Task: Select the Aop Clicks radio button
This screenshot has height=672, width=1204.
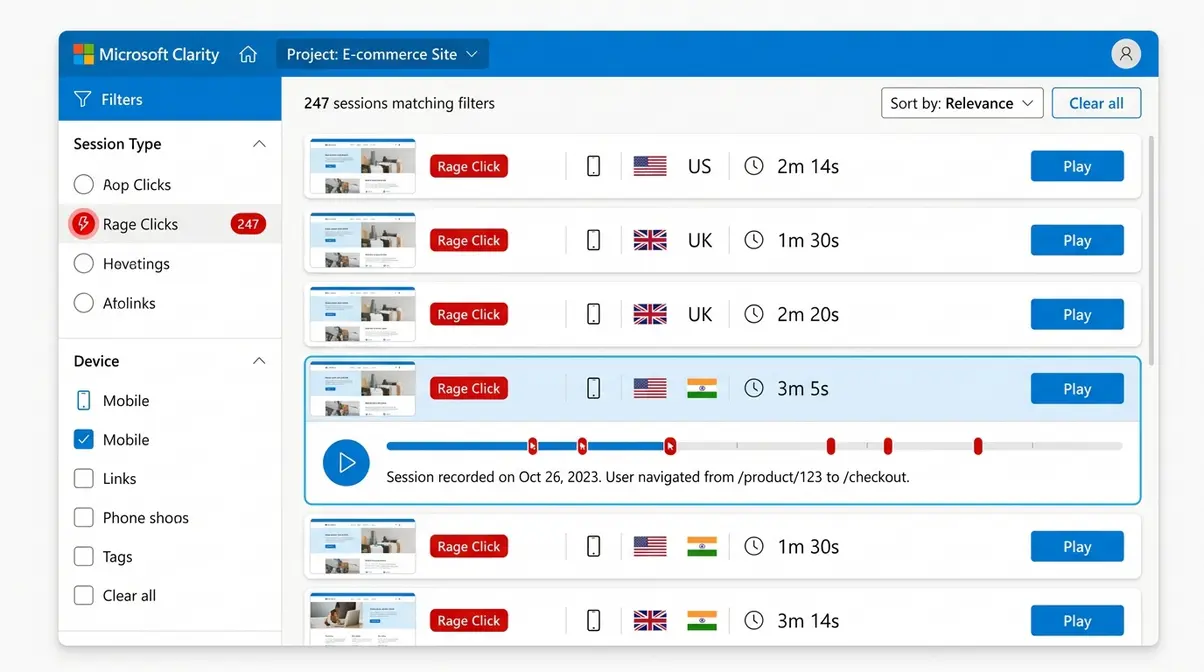Action: (x=84, y=184)
